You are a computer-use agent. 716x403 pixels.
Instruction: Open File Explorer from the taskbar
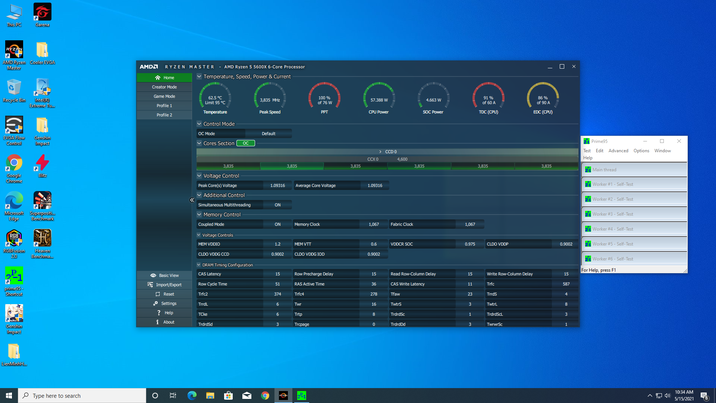[210, 396]
